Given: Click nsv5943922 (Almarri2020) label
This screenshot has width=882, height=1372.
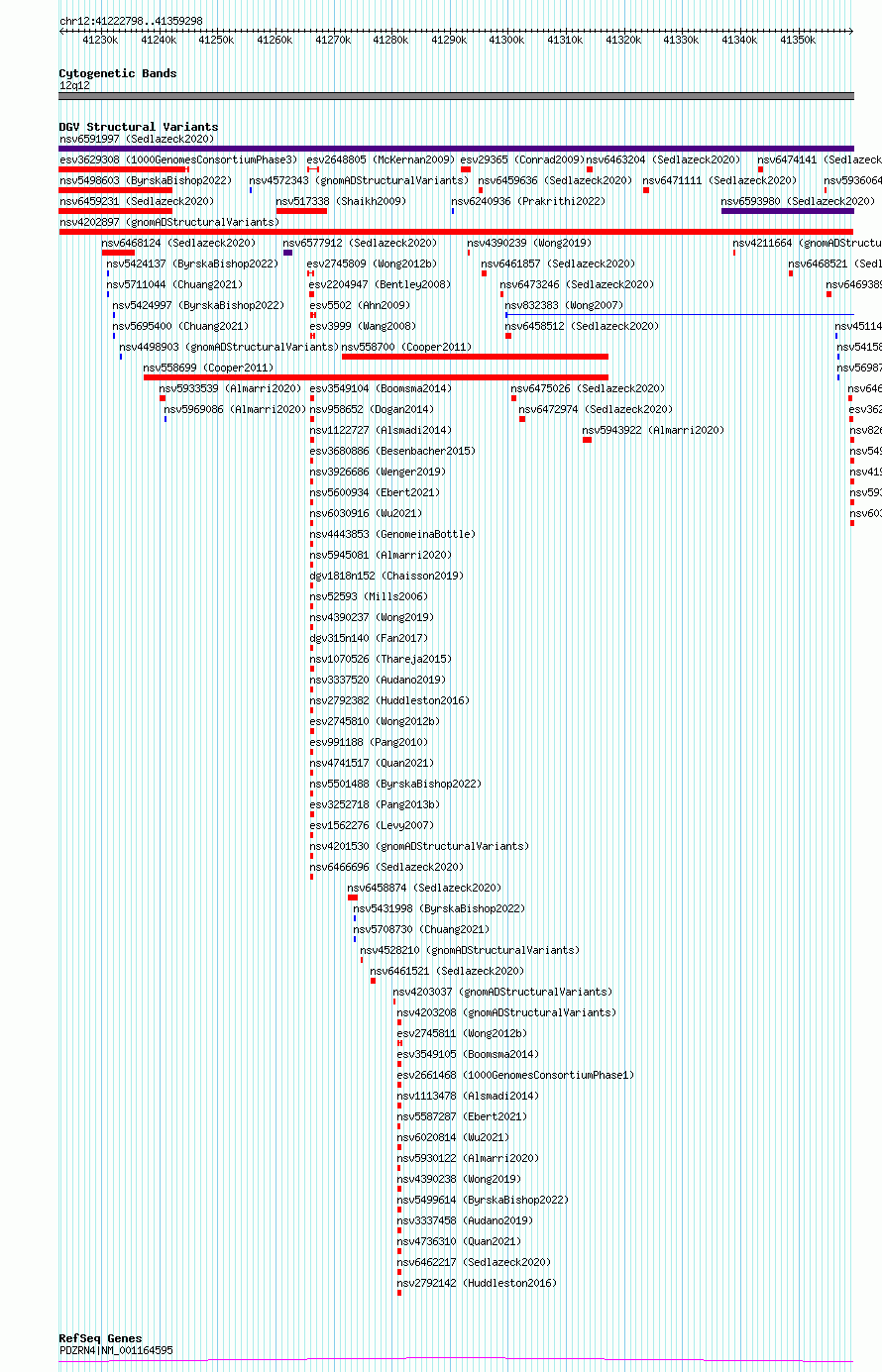Looking at the screenshot, I should (653, 430).
